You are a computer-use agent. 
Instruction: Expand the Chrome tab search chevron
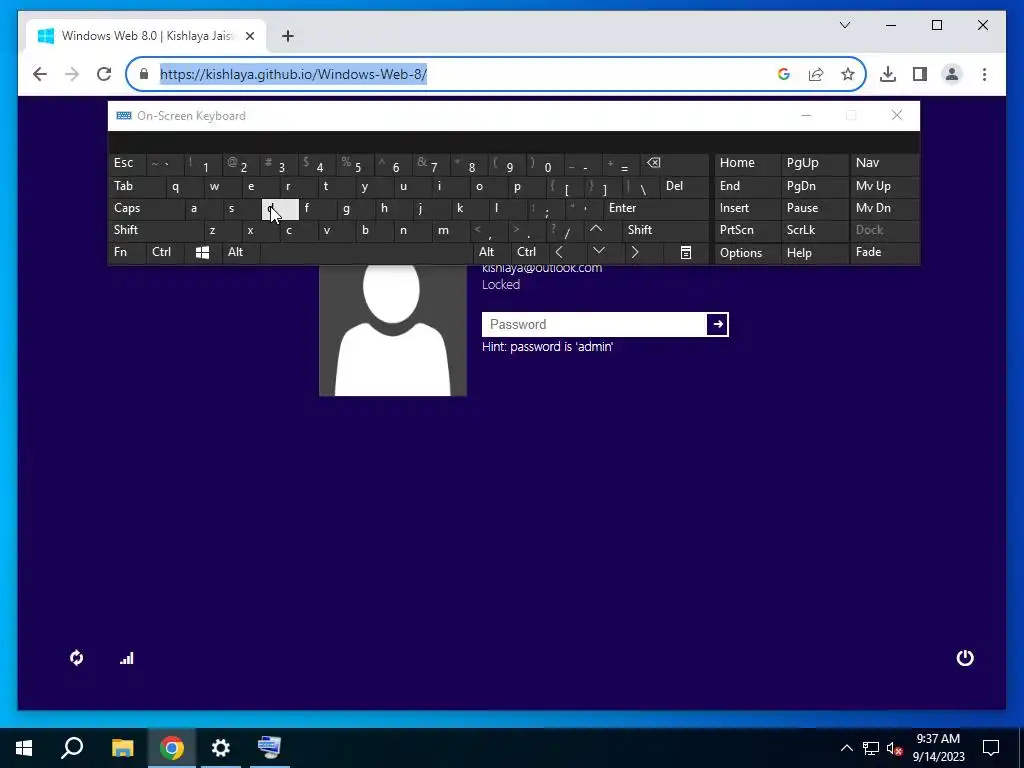tap(845, 25)
